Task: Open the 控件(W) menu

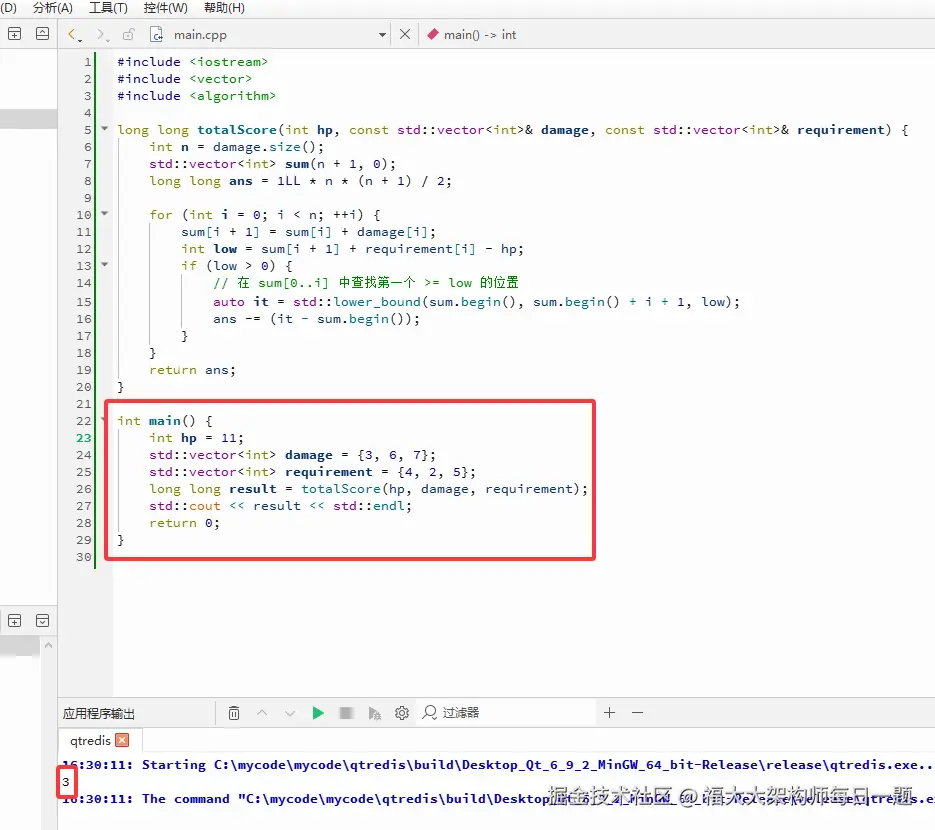Action: point(165,8)
